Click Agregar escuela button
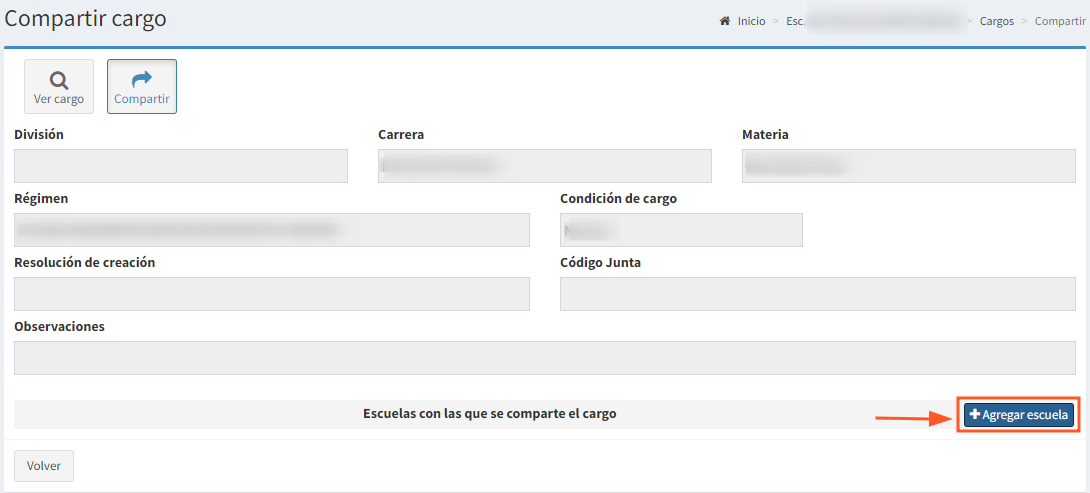 (1019, 414)
